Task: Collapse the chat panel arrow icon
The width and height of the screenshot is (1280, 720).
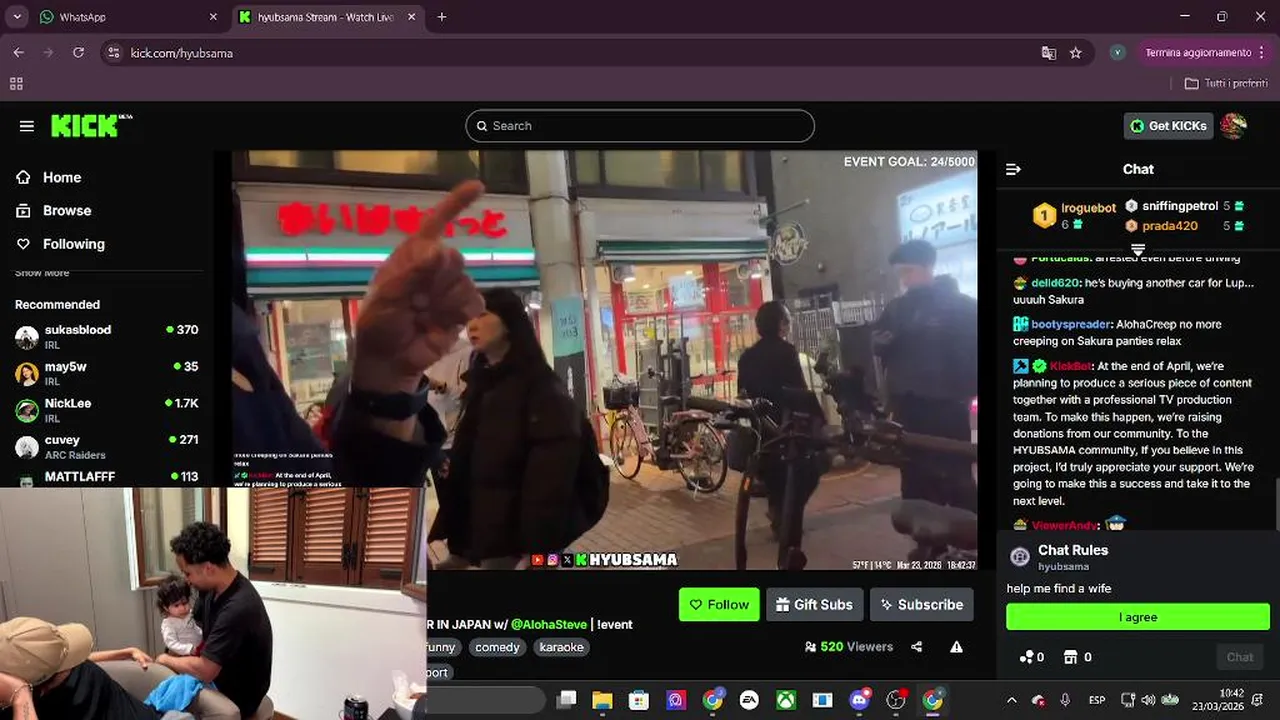Action: coord(1013,169)
